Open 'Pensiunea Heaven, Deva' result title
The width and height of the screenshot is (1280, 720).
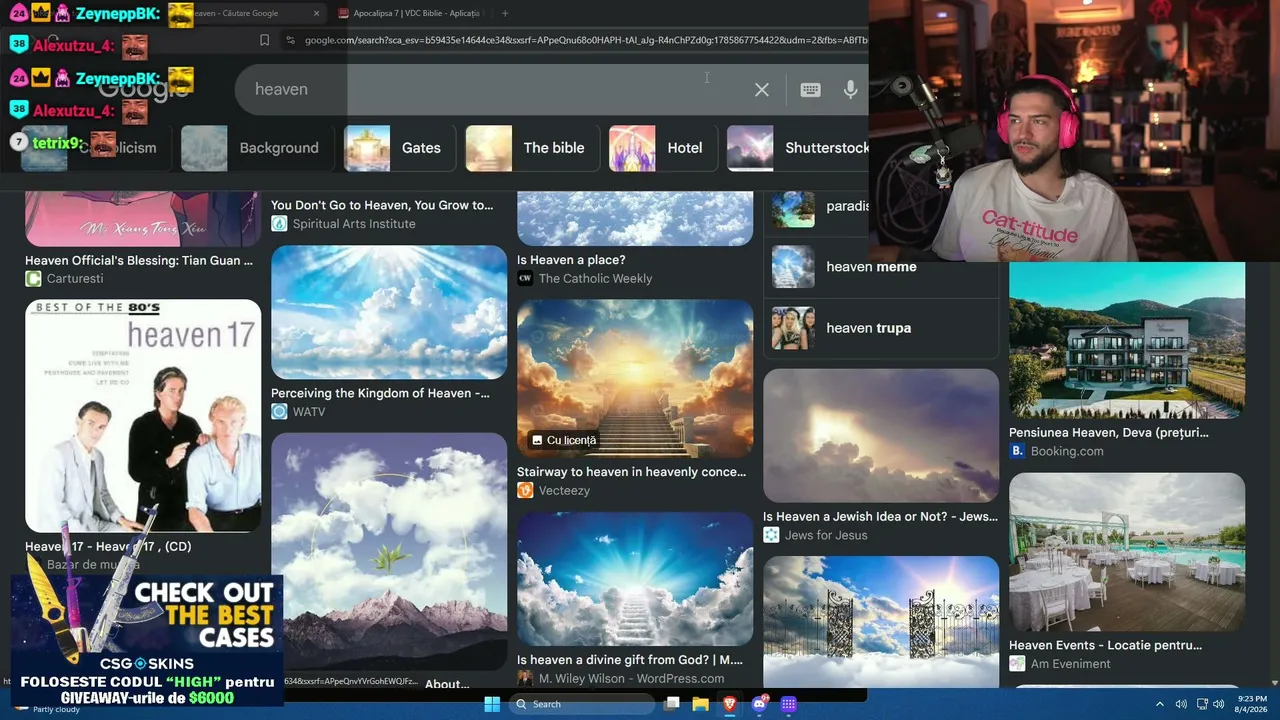[x=1109, y=433]
